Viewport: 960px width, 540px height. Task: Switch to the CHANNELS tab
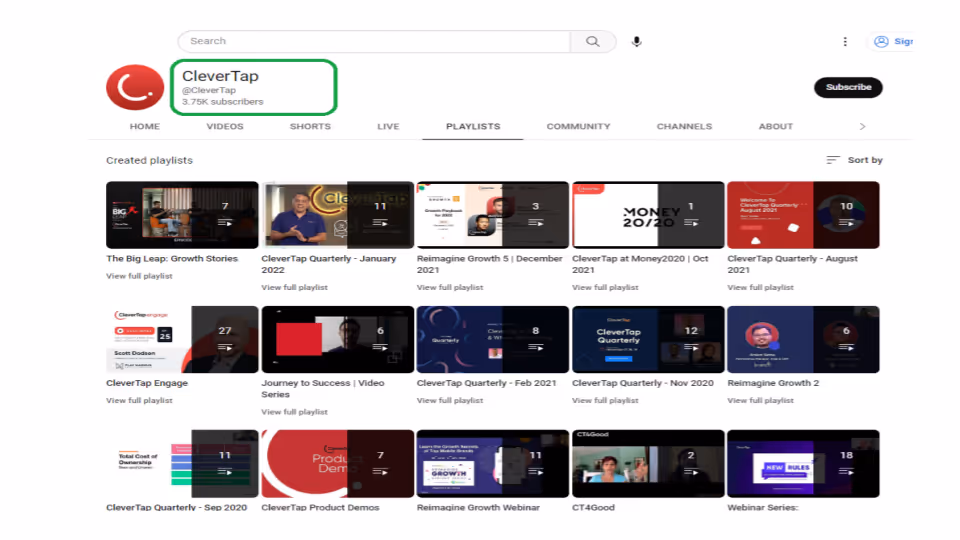[684, 126]
